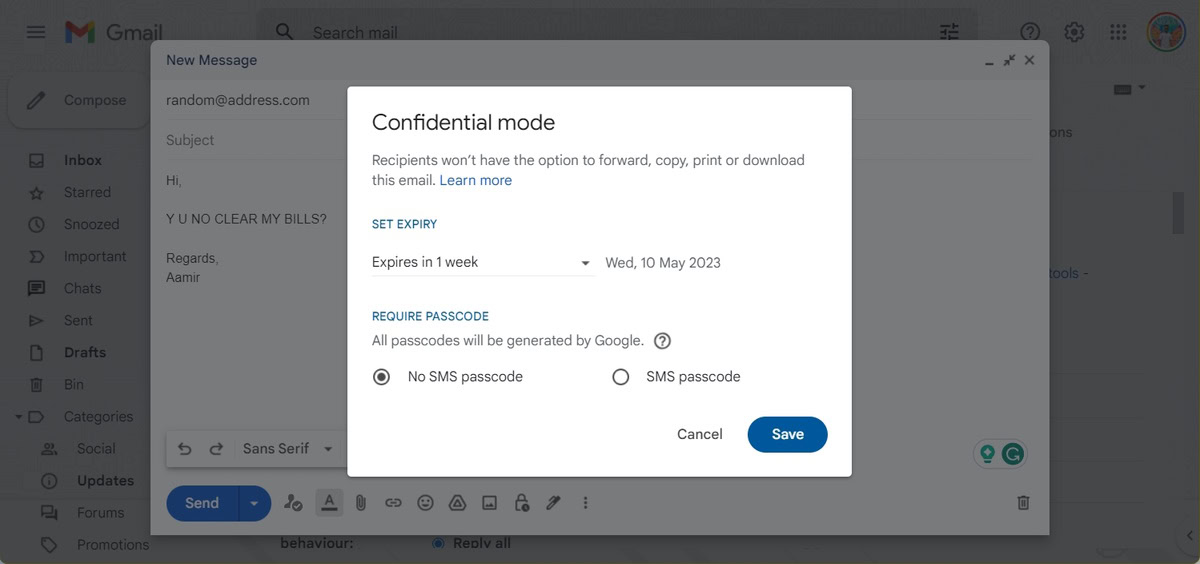Screen dimensions: 1200x564
Task: Toggle the formatting options text icon
Action: click(328, 503)
